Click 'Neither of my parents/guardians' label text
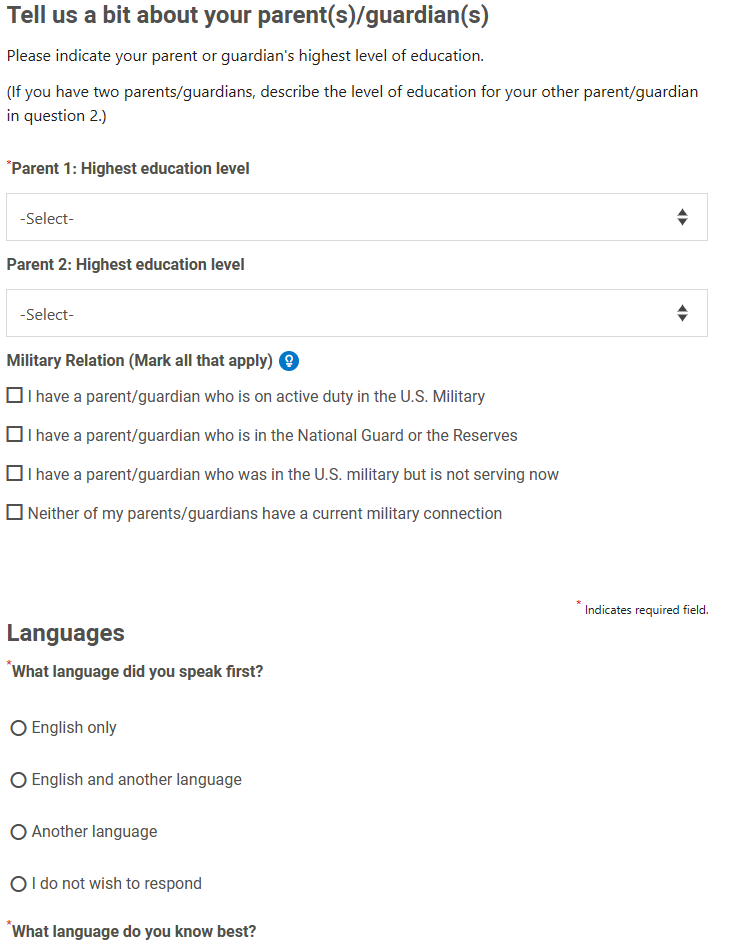 tap(265, 514)
